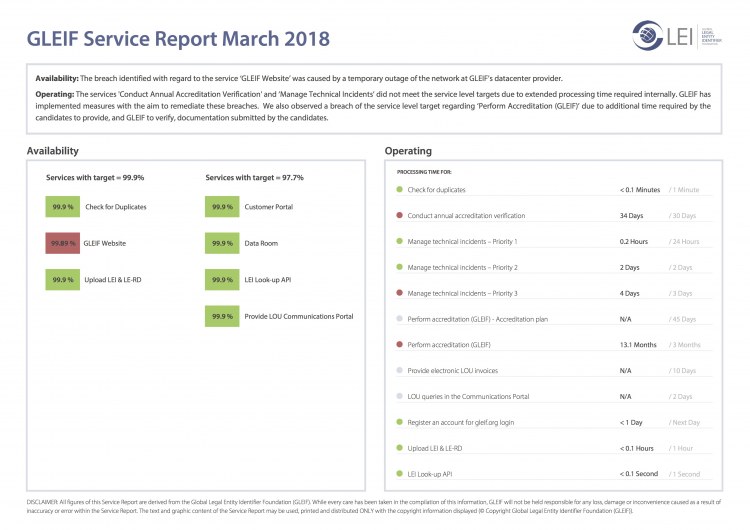Click the 34 Days processing time value
Screen dimensions: 750x530
tap(632, 215)
